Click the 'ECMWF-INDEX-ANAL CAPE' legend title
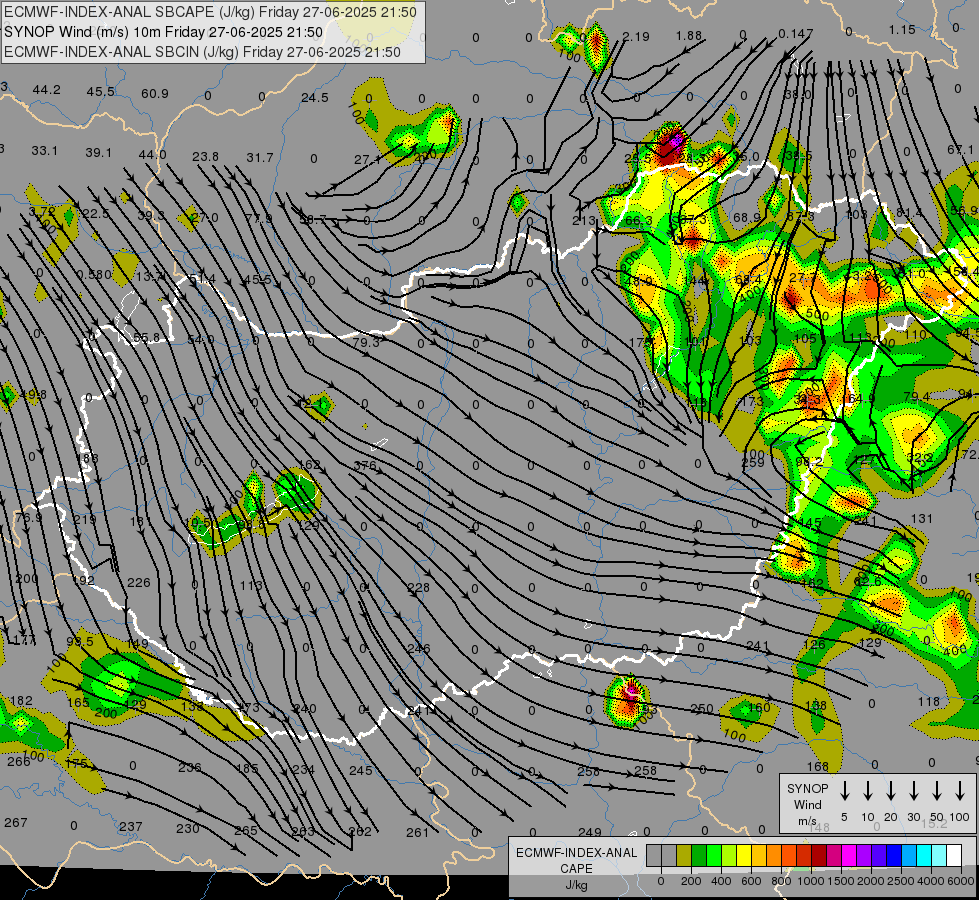979x900 pixels. click(x=576, y=860)
